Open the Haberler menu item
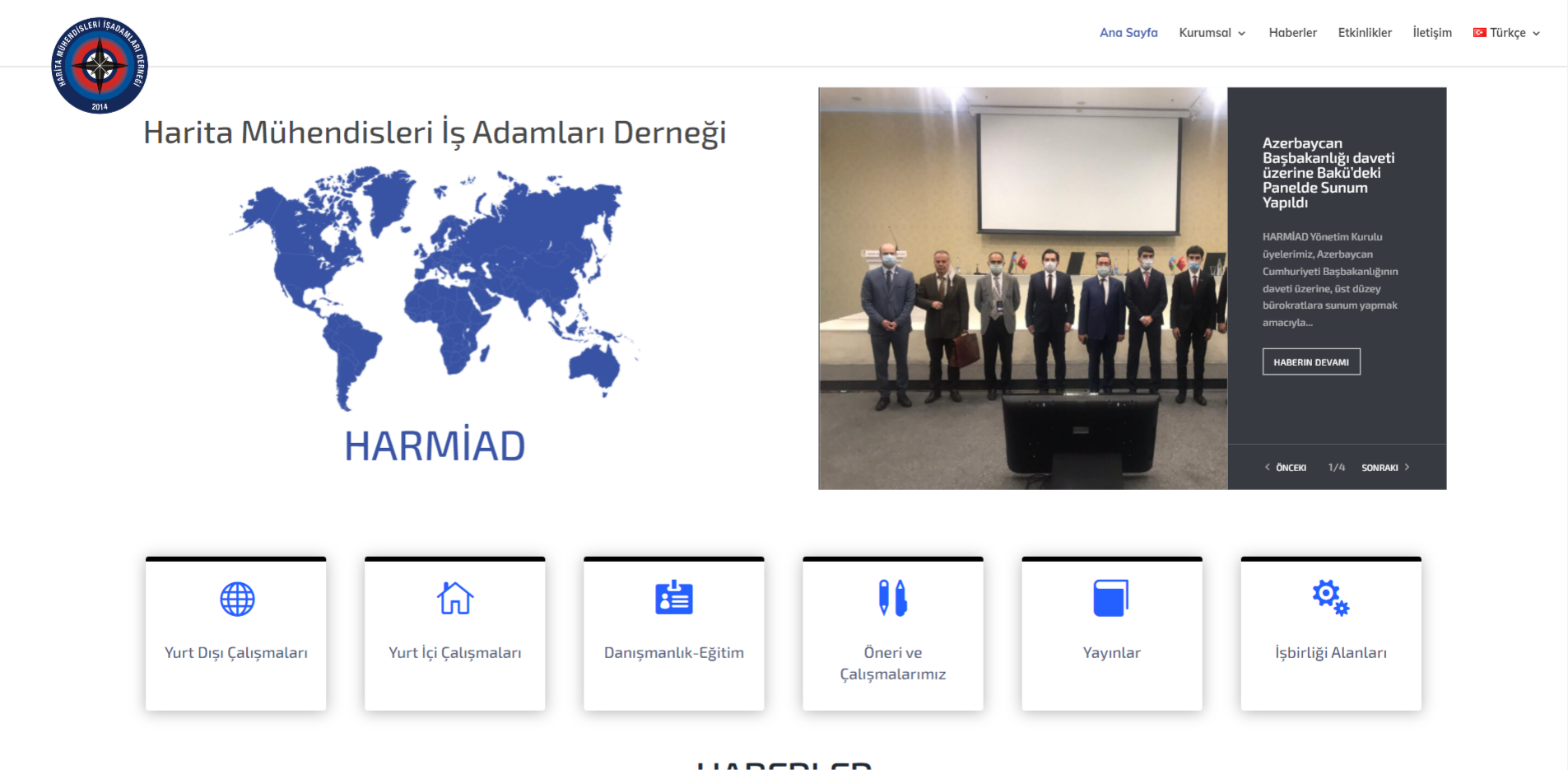The height and width of the screenshot is (770, 1568). 1292,33
